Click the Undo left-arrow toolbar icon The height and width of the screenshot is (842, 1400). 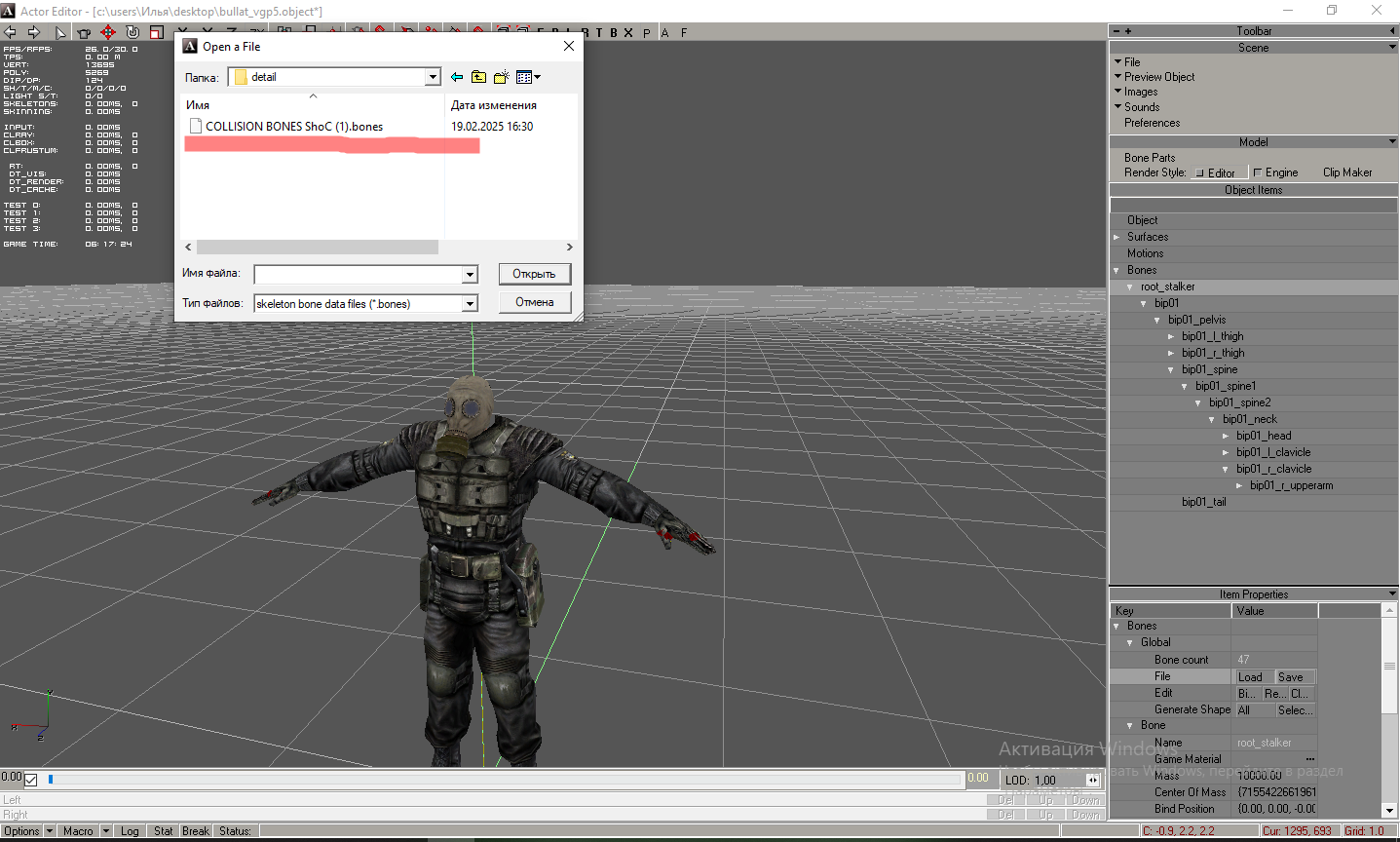11,32
